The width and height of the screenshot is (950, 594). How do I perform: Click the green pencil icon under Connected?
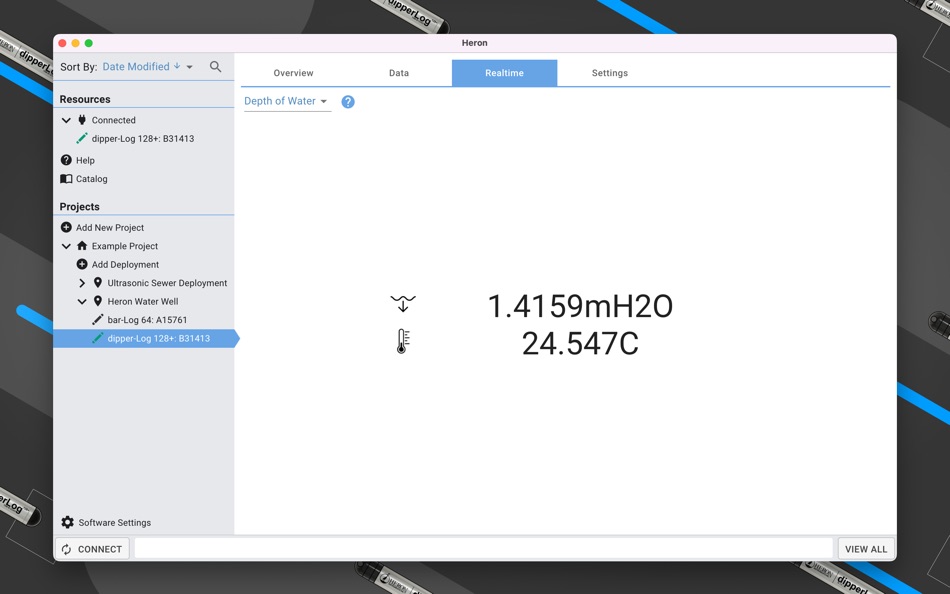point(82,138)
